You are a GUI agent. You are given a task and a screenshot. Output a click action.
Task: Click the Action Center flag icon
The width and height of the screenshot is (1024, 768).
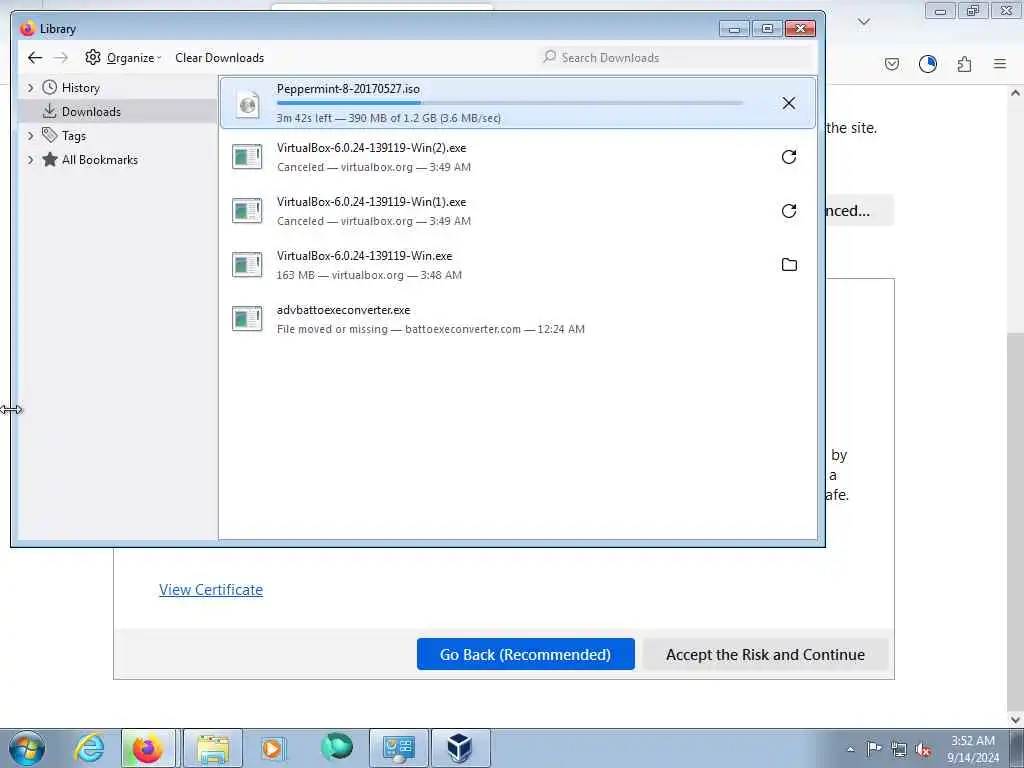874,748
